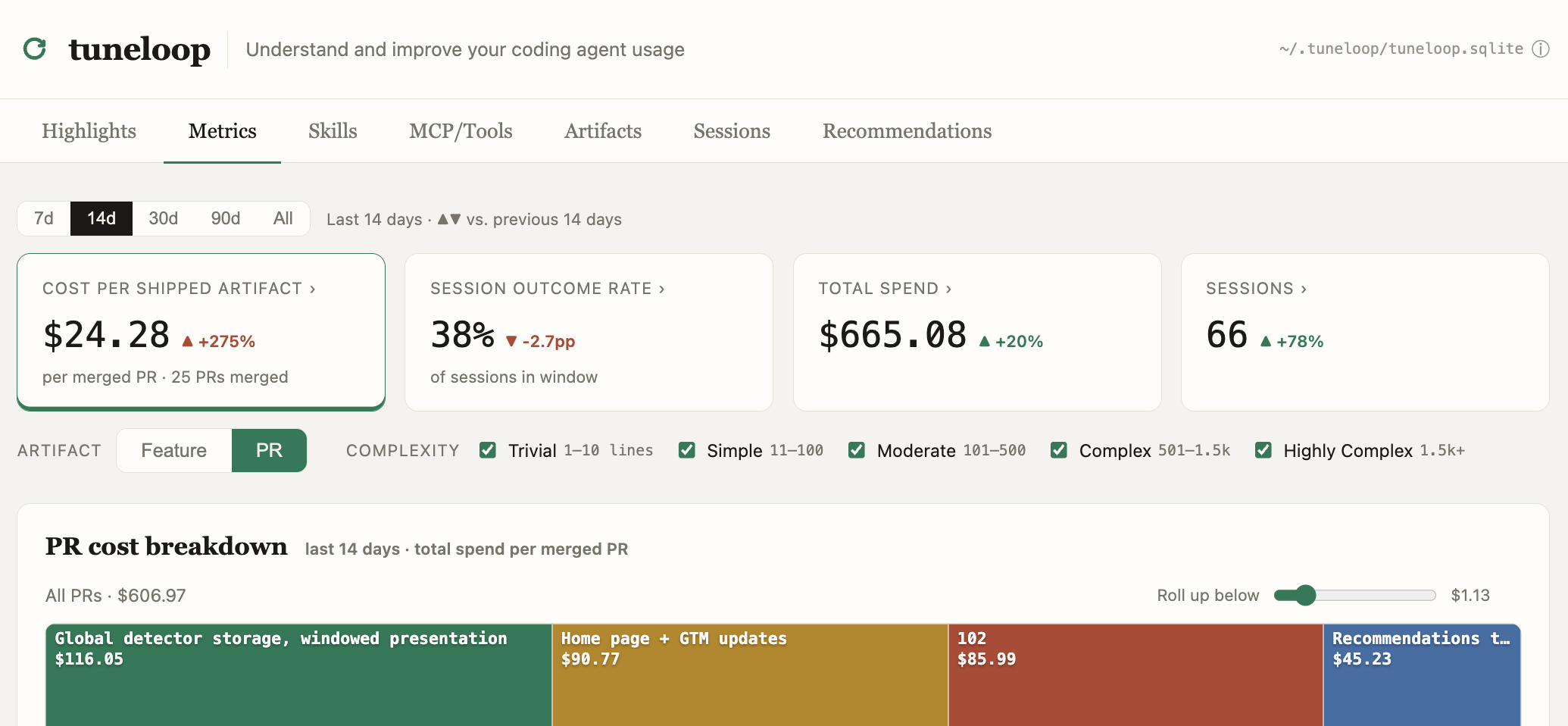The image size is (1568, 726).
Task: Toggle the Moderate 101–500 checkbox
Action: 857,450
